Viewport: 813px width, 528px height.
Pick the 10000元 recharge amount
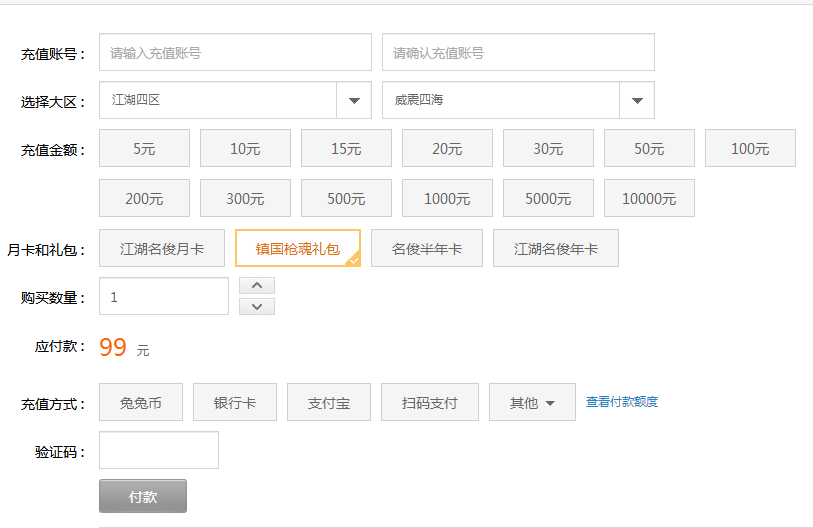(x=649, y=198)
